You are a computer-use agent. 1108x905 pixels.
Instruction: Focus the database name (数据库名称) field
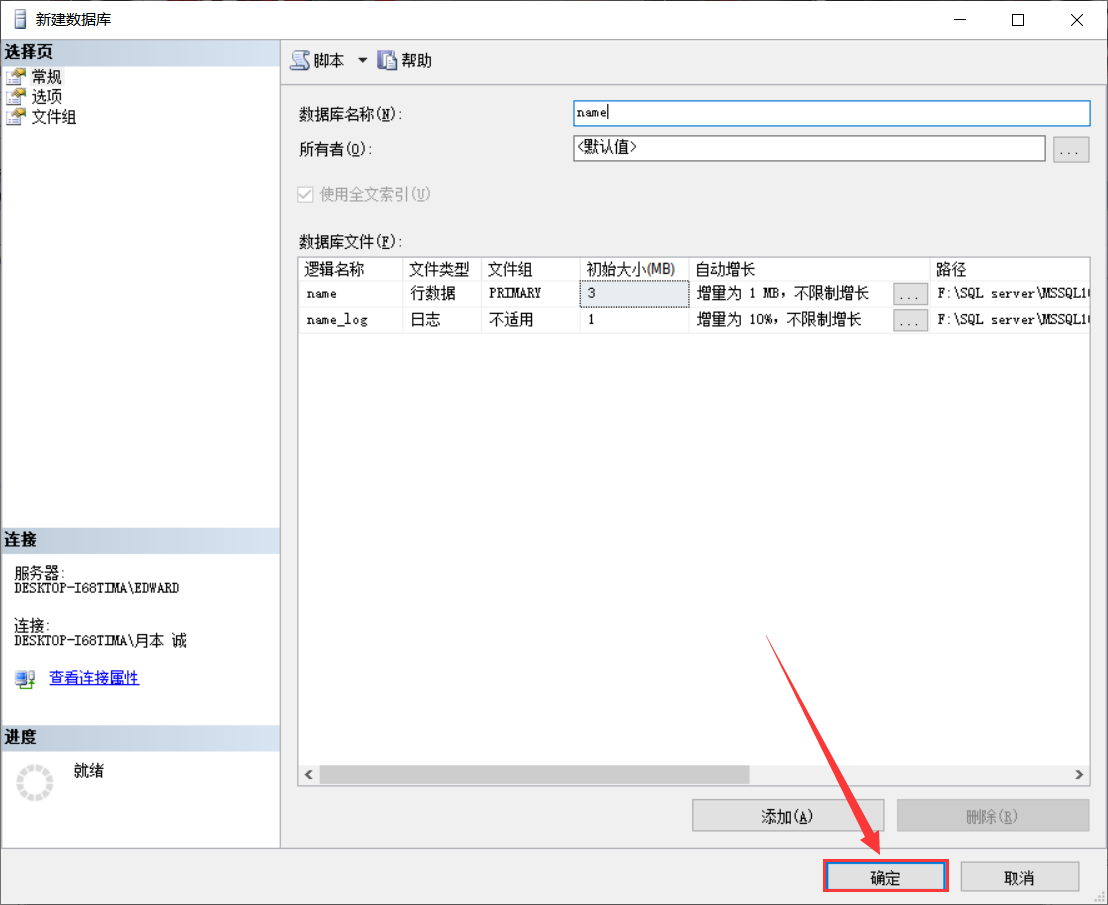831,113
